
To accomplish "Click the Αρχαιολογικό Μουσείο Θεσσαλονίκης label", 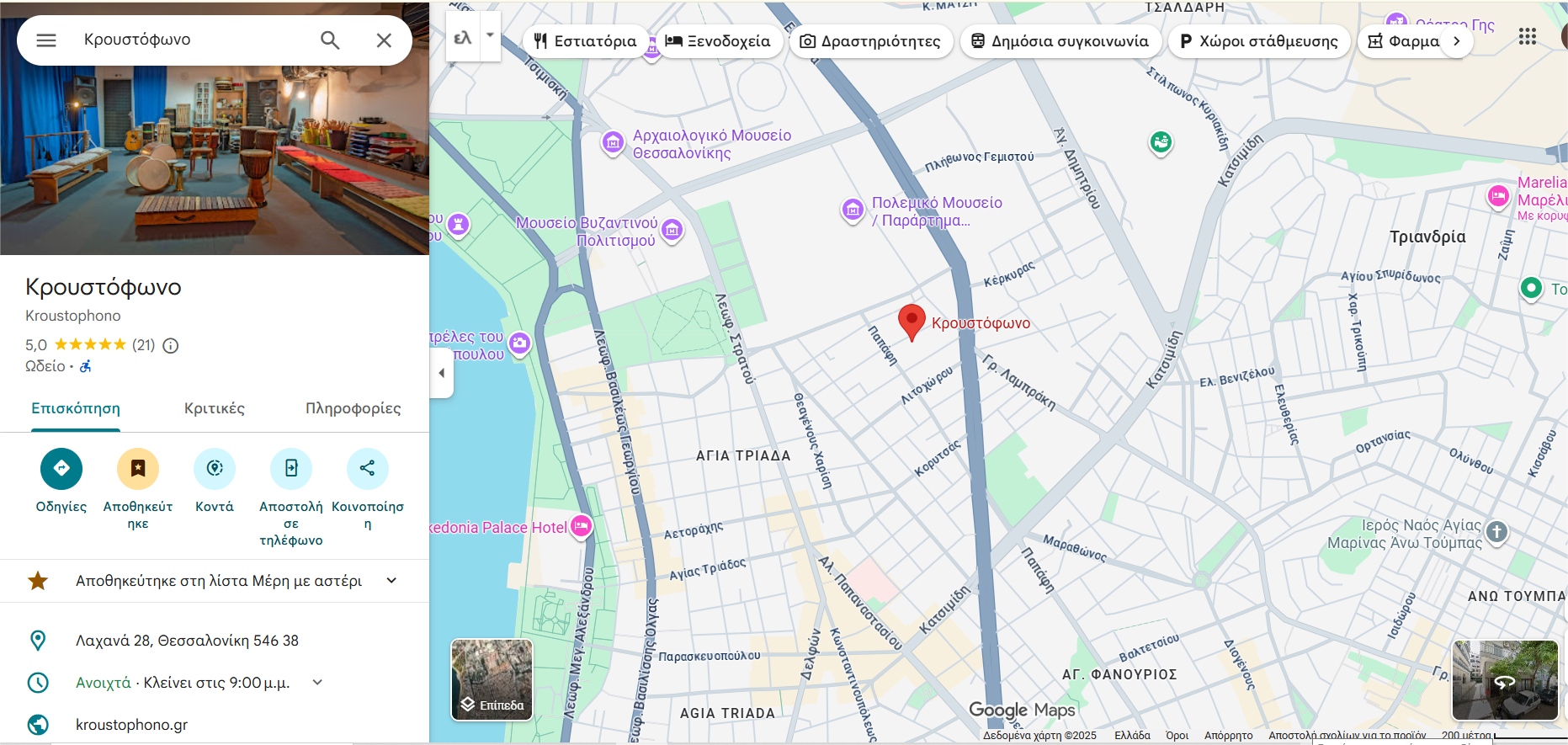I will (712, 144).
